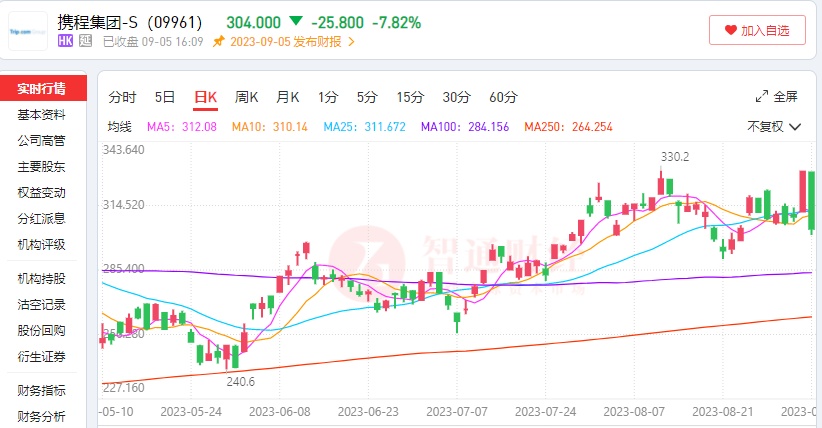The image size is (822, 428).
Task: Click the current price 304.000
Action: (x=254, y=23)
